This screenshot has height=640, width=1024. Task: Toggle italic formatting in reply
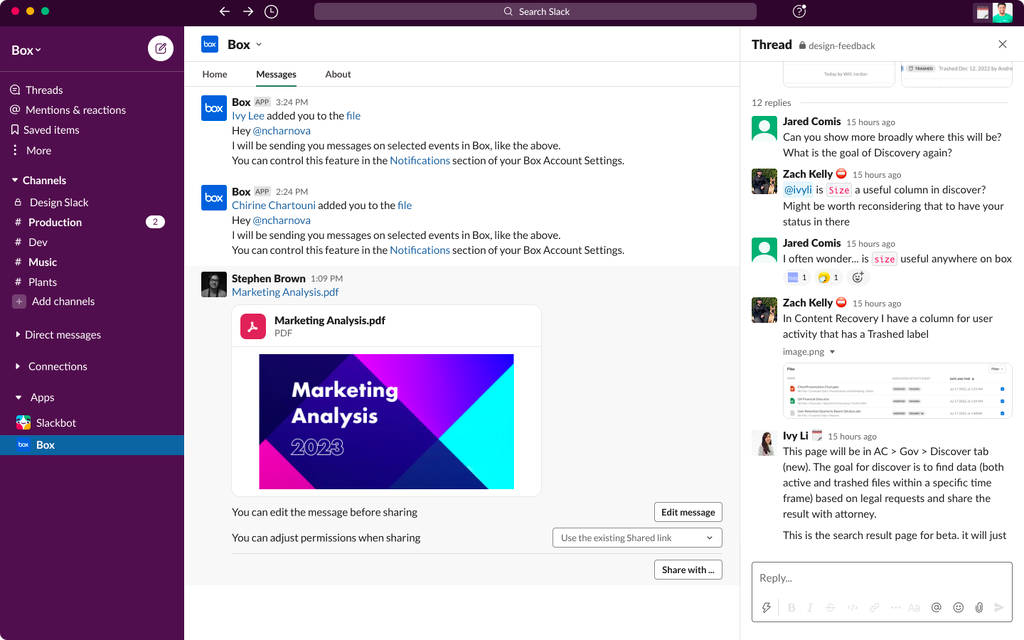(x=810, y=607)
